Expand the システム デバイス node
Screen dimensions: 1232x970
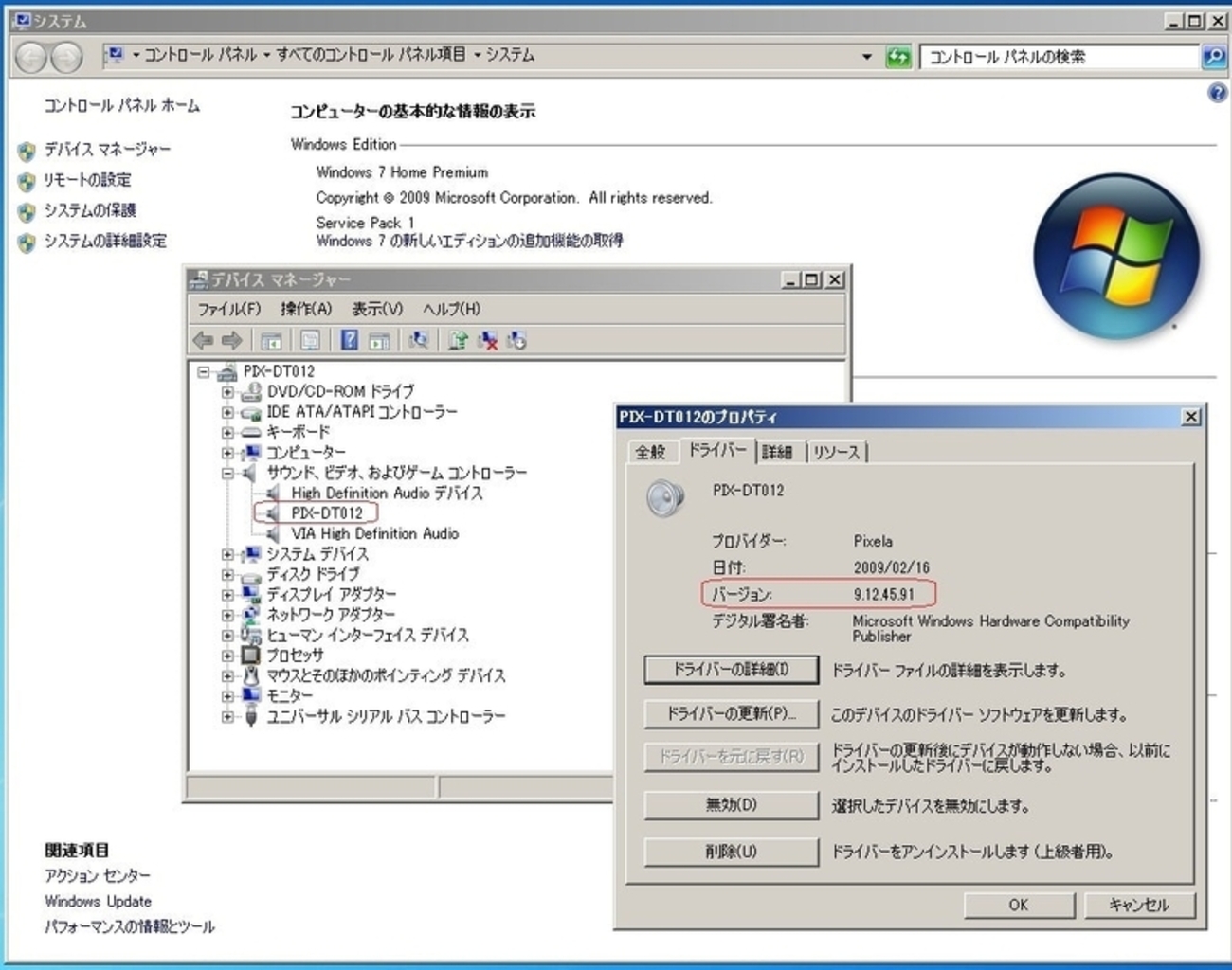coord(227,554)
